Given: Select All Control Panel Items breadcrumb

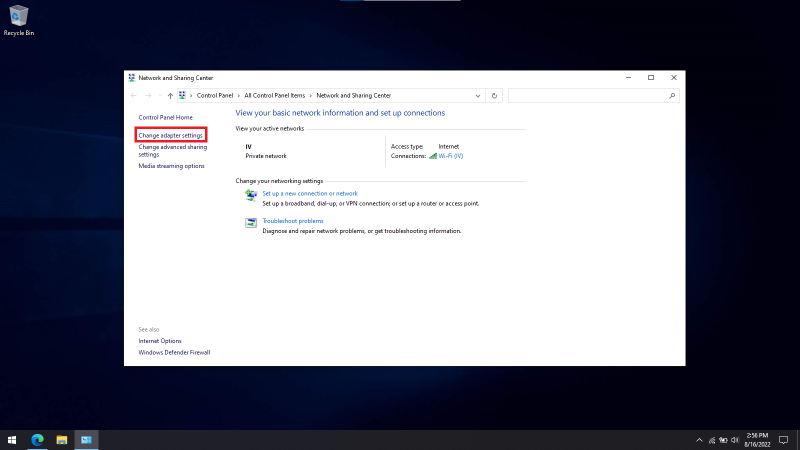Looking at the screenshot, I should (x=277, y=96).
